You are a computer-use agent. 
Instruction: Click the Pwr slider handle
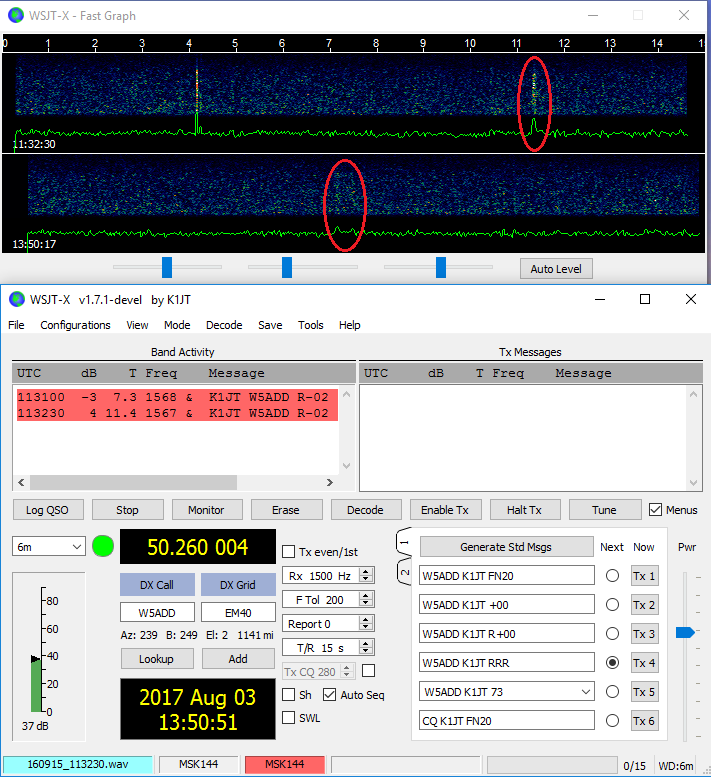pos(685,632)
